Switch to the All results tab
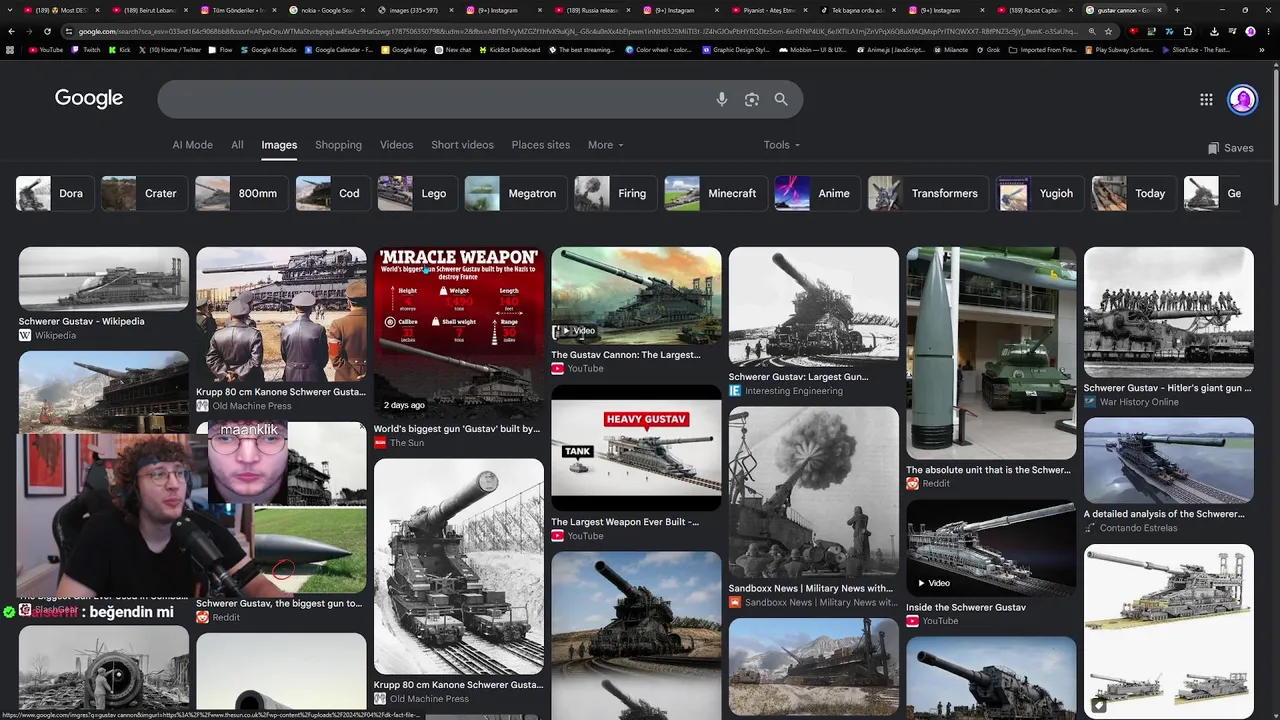The width and height of the screenshot is (1280, 720). click(x=237, y=145)
